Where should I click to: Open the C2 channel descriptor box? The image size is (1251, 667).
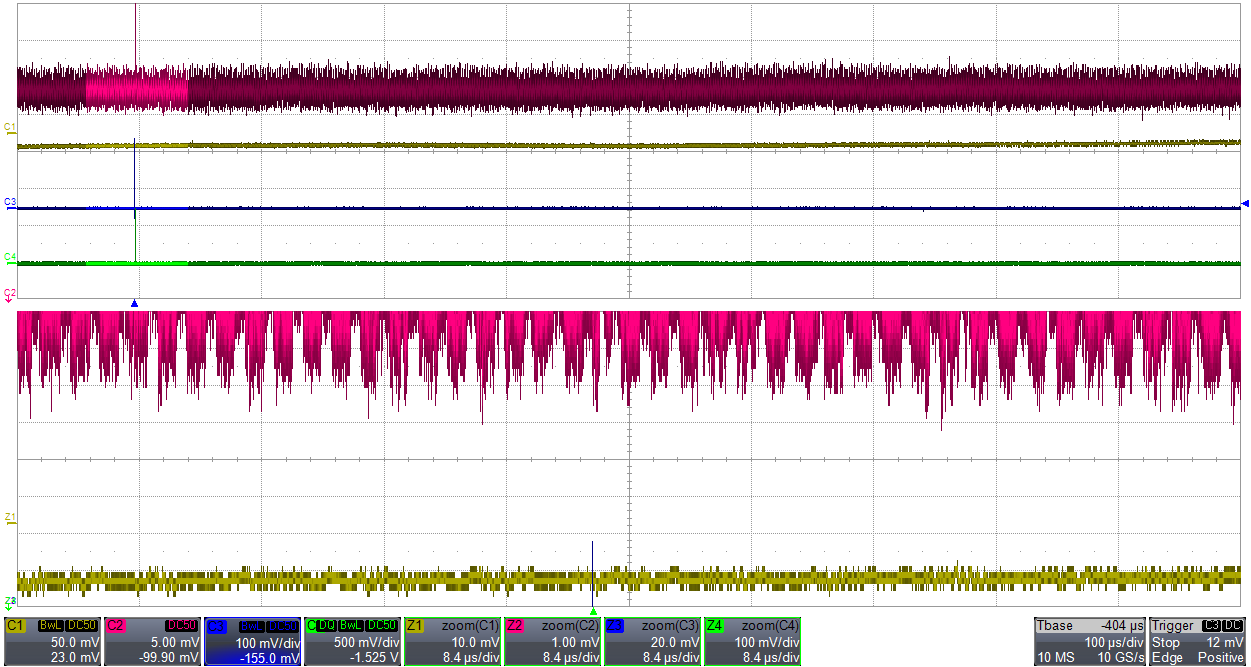pyautogui.click(x=152, y=641)
